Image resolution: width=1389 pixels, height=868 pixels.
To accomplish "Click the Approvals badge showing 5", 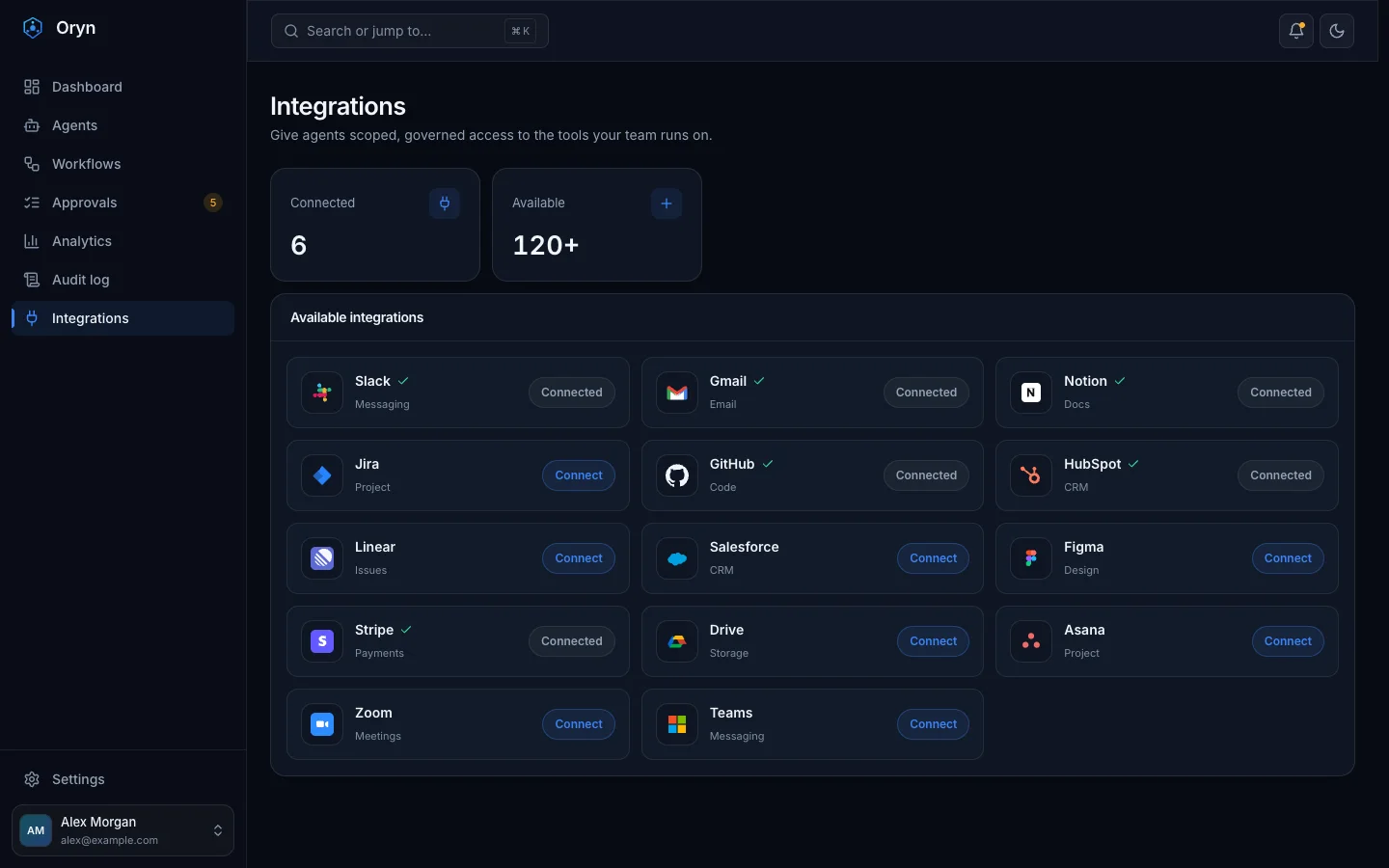I will pyautogui.click(x=213, y=203).
